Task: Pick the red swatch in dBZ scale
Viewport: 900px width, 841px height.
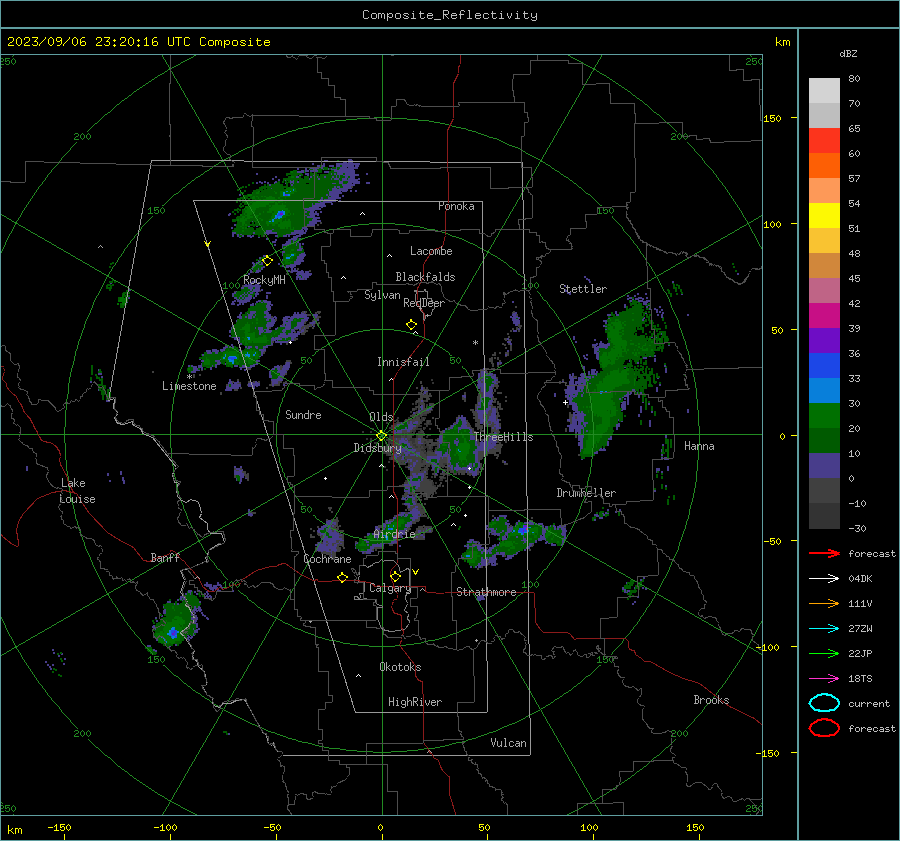Action: [824, 141]
